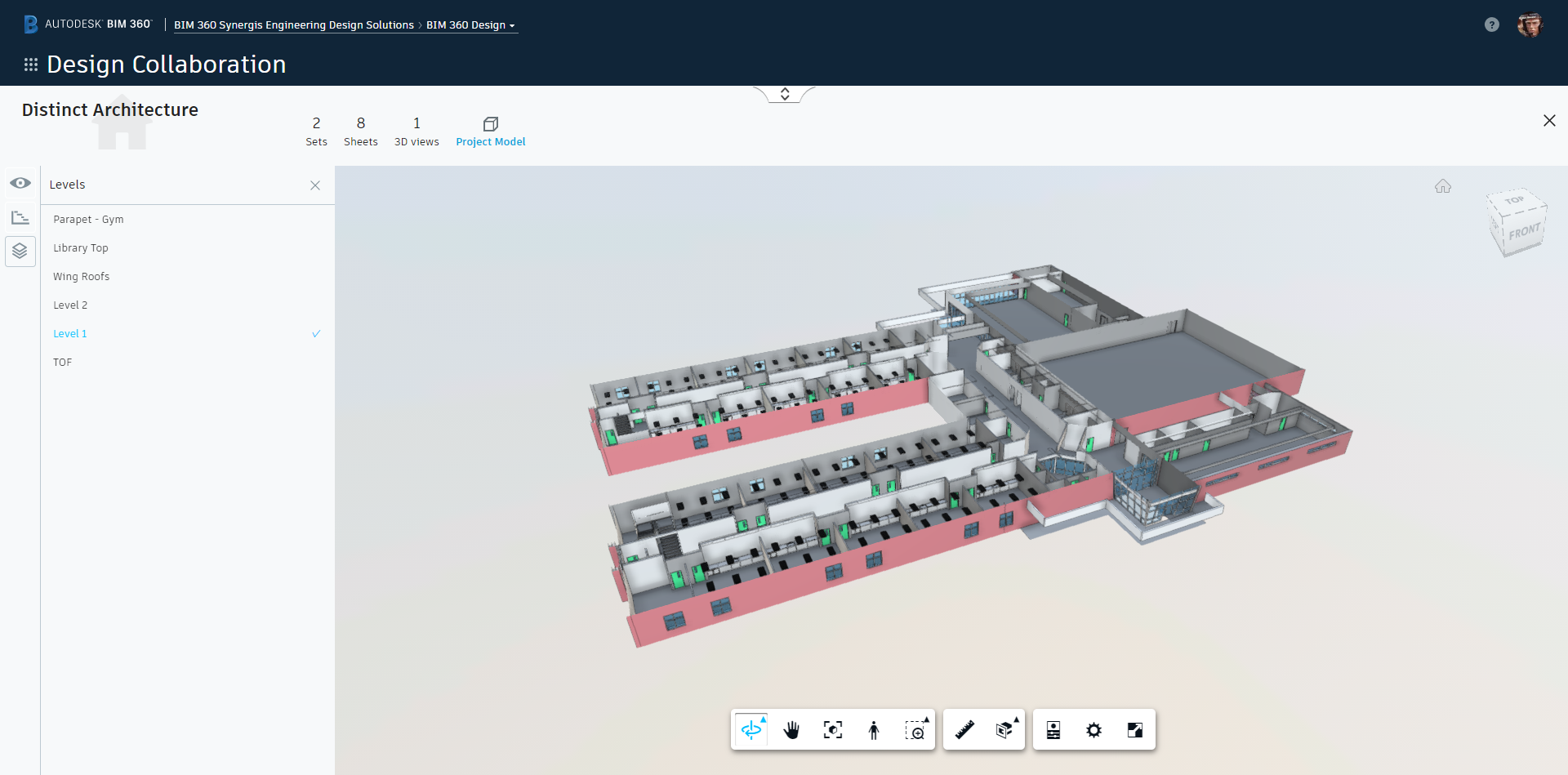Click the Fit to View tool
The width and height of the screenshot is (1568, 775).
coord(832,730)
